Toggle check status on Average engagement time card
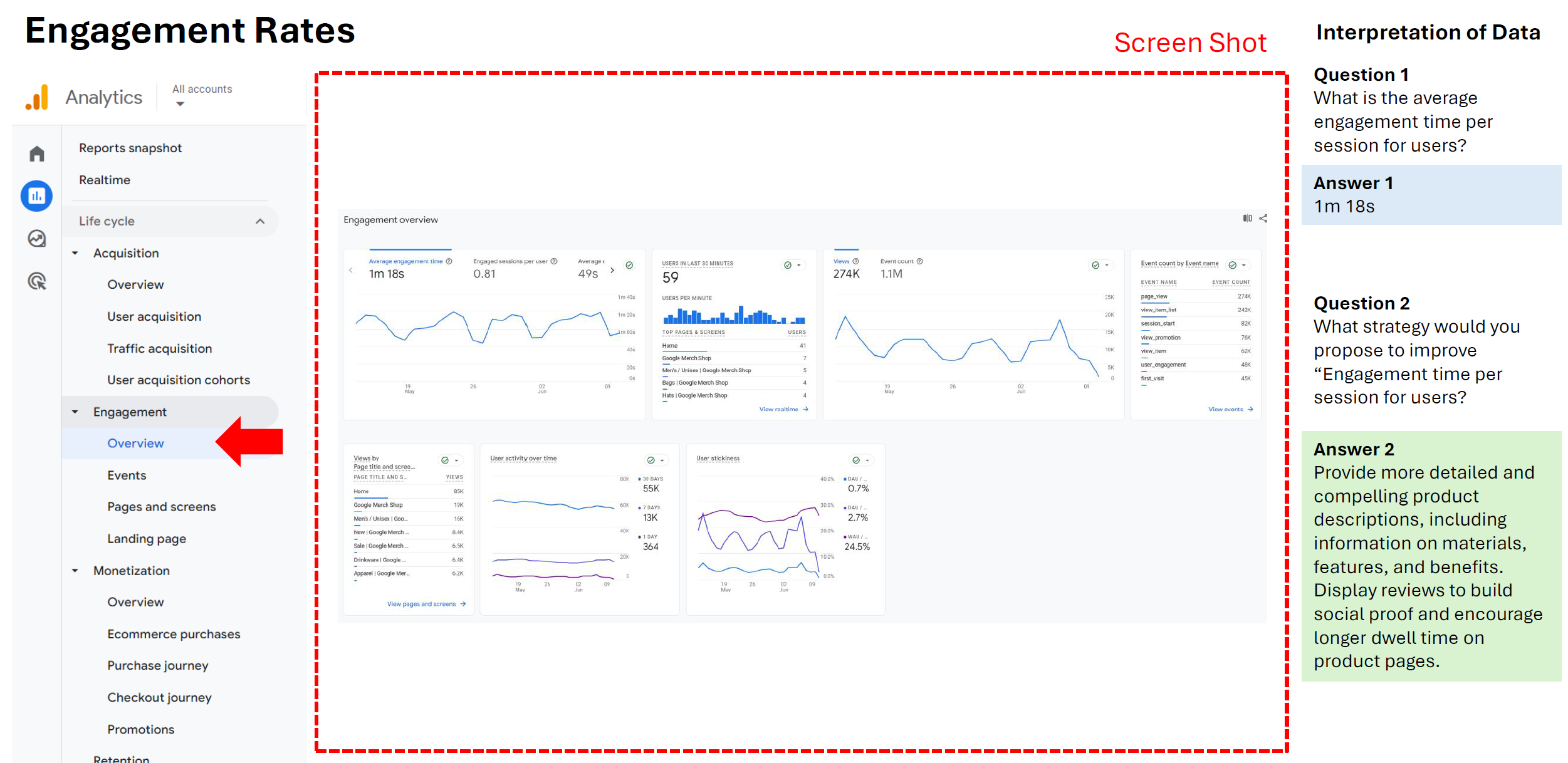Viewport: 1568px width, 763px height. [x=629, y=265]
